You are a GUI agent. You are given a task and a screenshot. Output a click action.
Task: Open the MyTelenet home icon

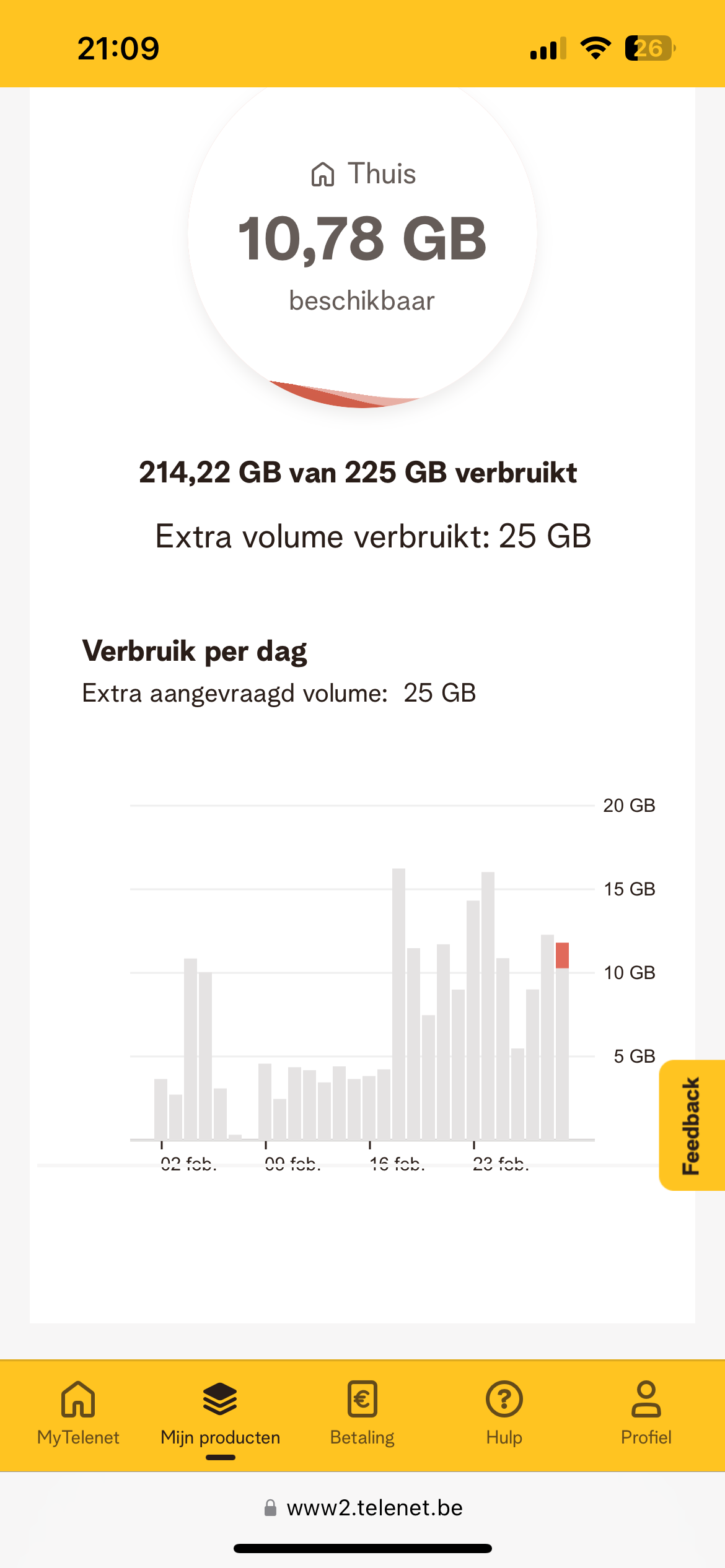(78, 1399)
